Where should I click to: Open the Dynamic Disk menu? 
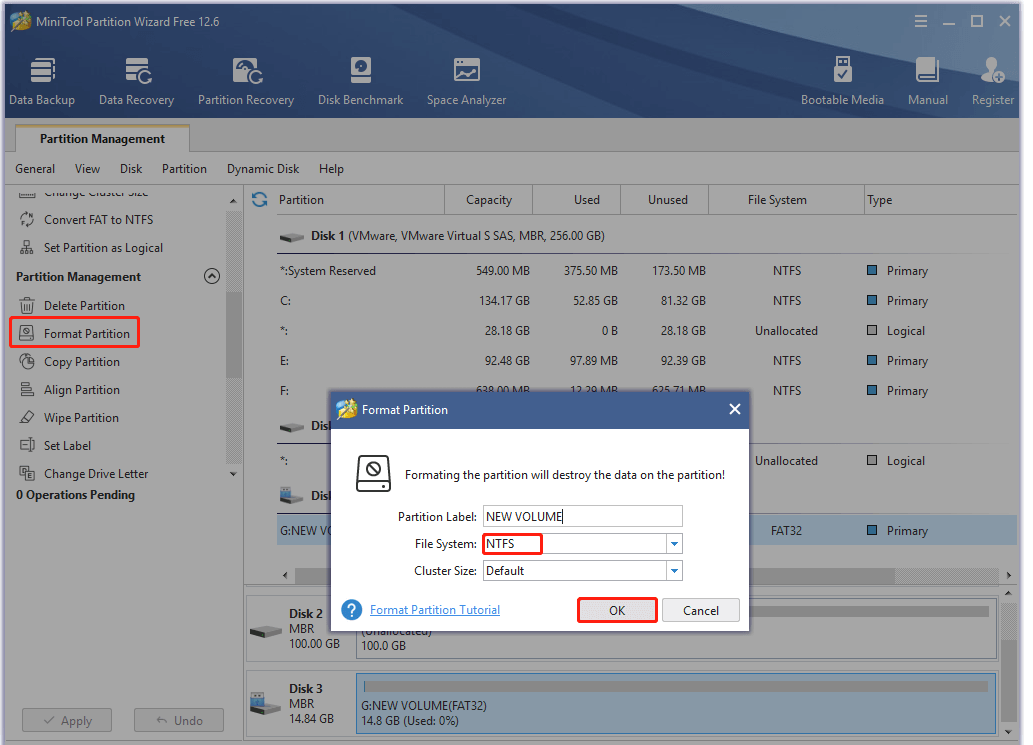[263, 169]
